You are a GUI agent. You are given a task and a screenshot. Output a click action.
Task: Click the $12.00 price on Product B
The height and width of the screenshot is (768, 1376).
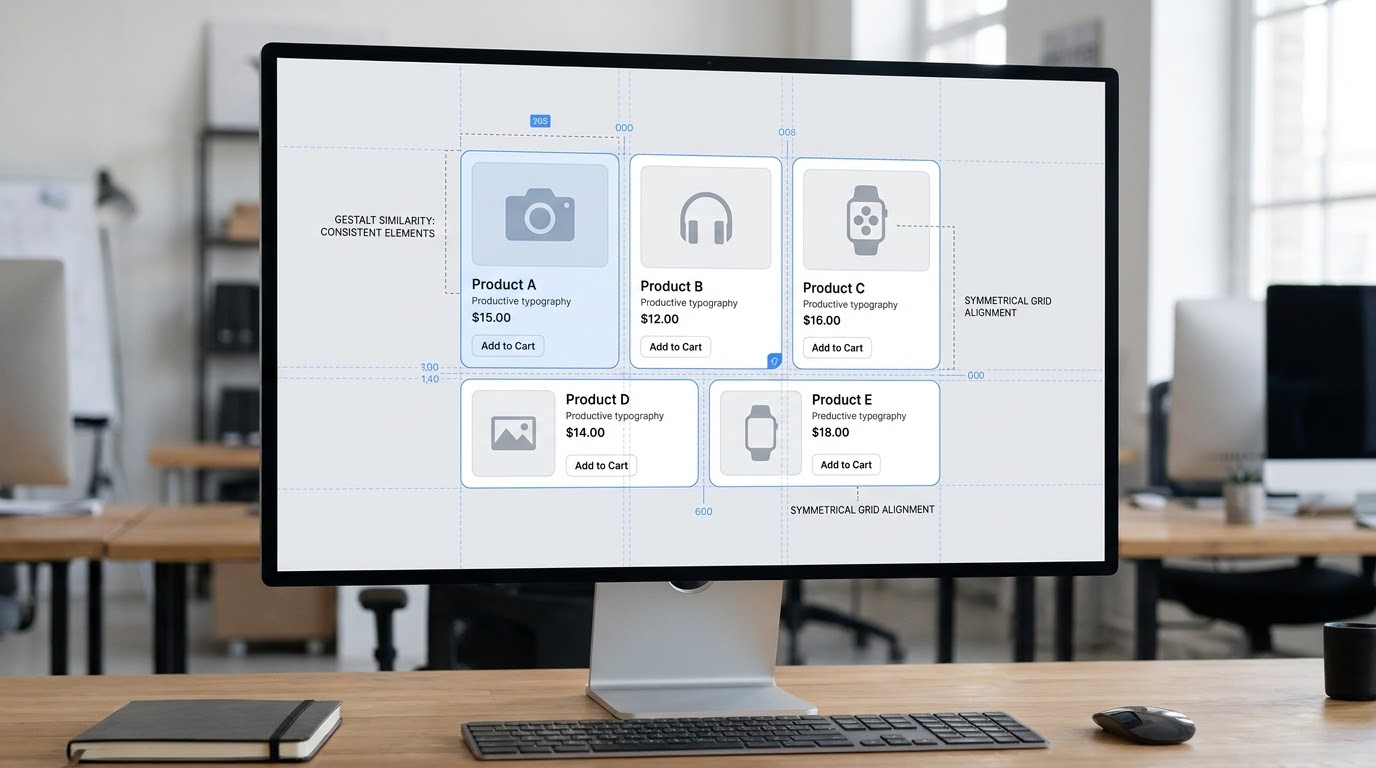click(660, 319)
